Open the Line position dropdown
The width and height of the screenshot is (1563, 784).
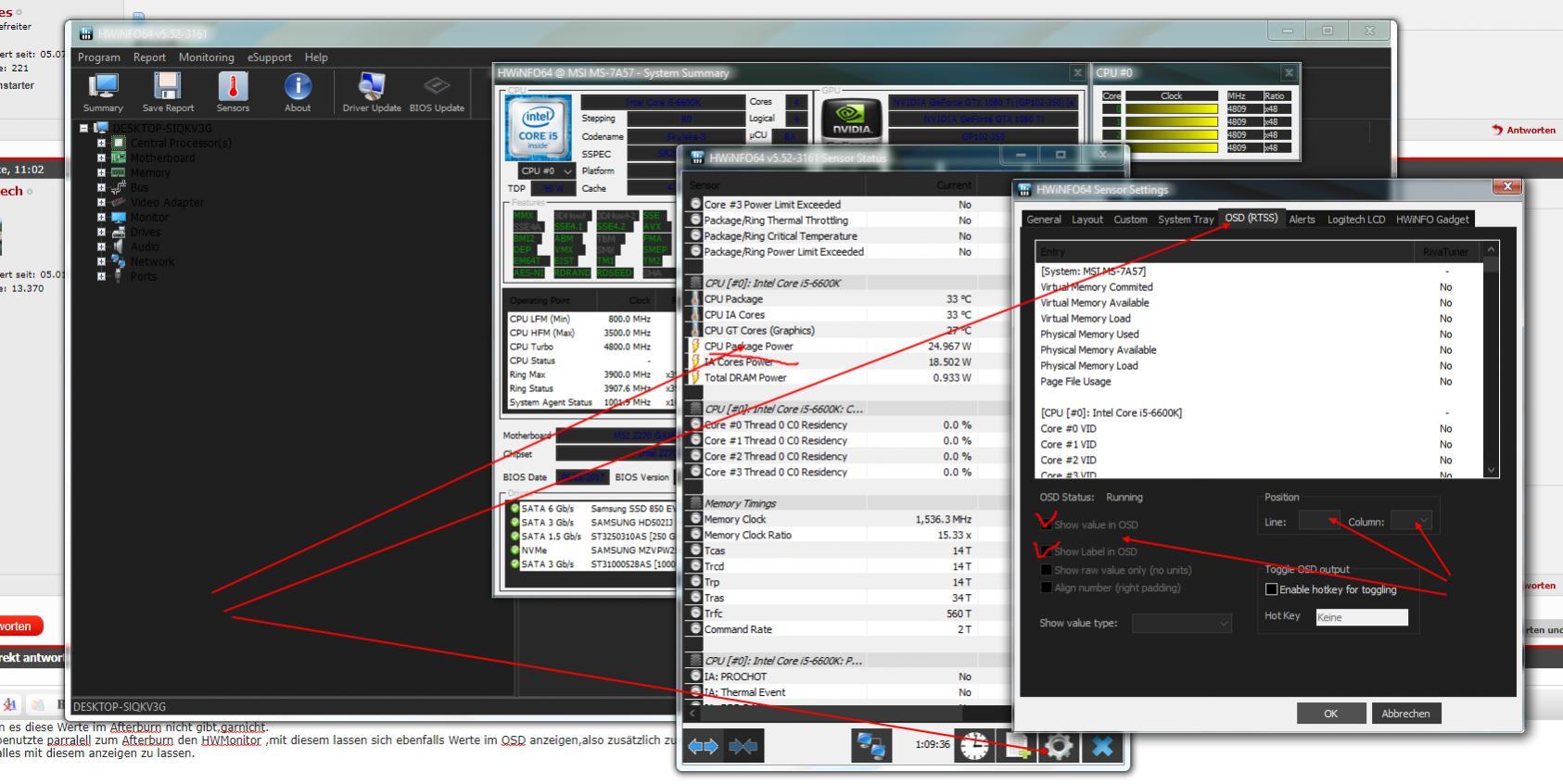coord(1319,522)
